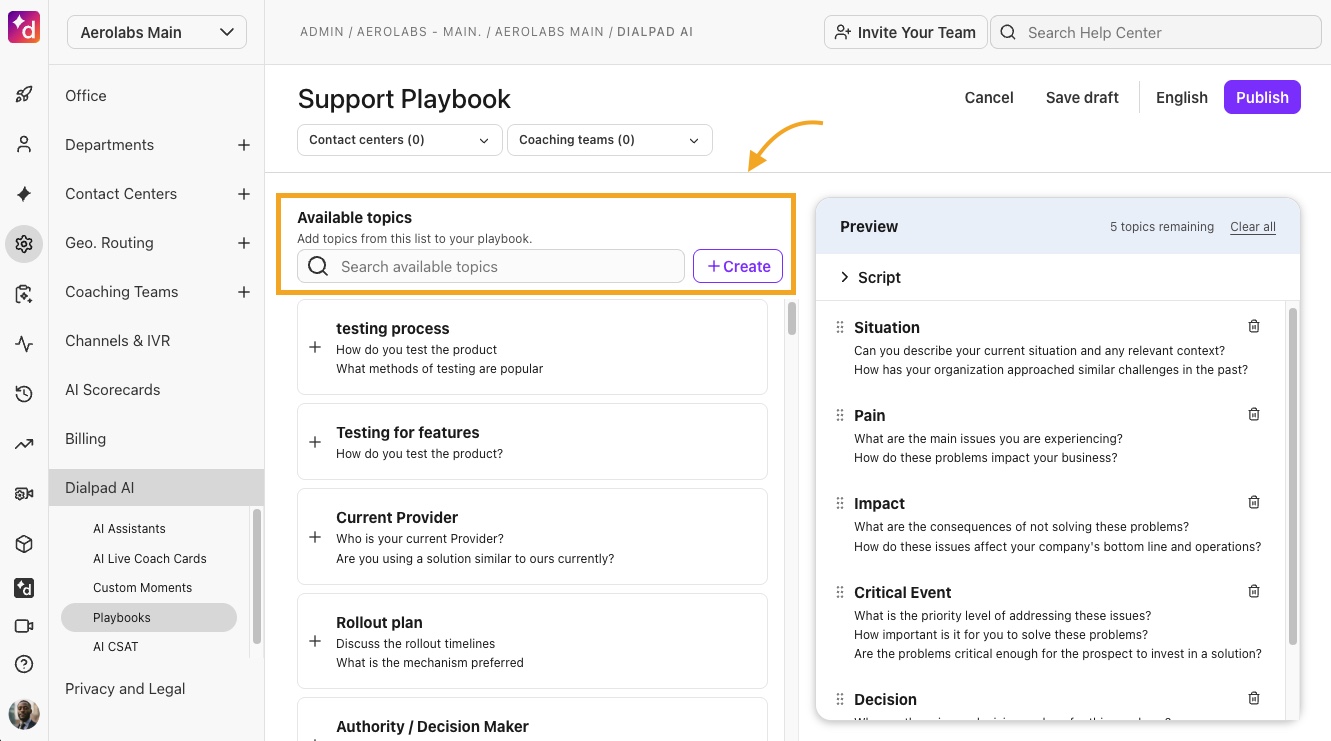This screenshot has height=741, width=1331.
Task: Add a new contact center with plus icon
Action: (x=243, y=194)
